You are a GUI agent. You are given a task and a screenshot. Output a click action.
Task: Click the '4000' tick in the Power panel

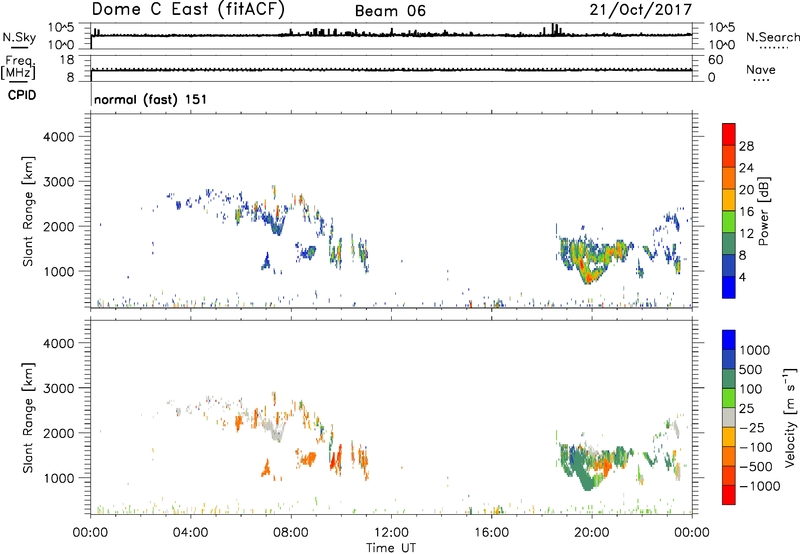(x=59, y=137)
